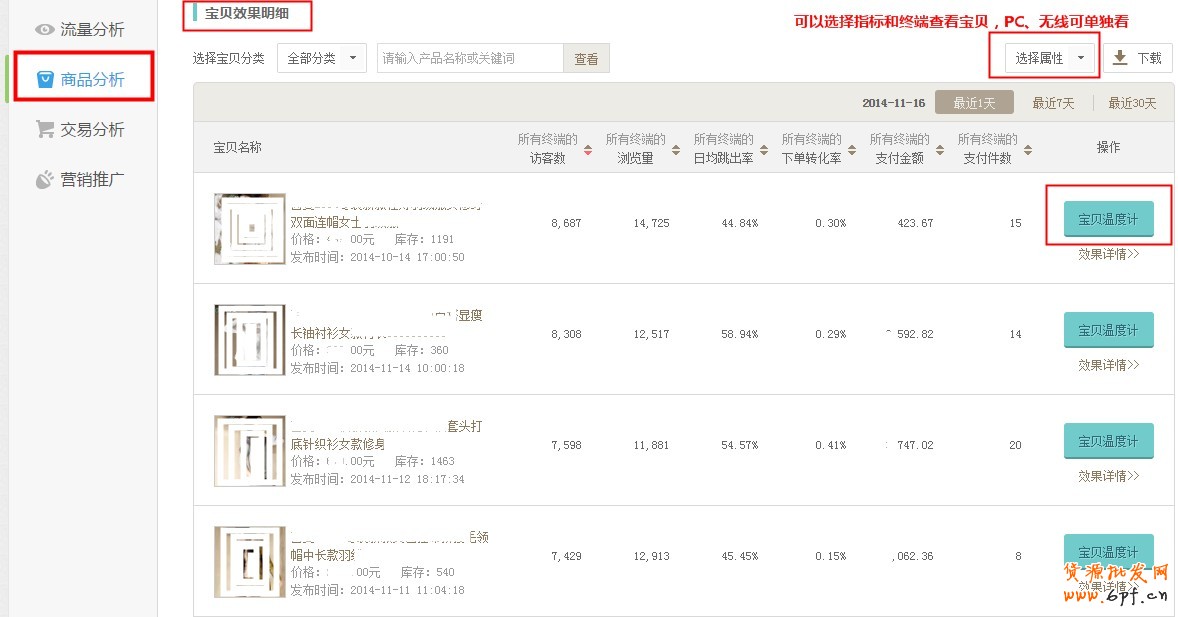This screenshot has height=617, width=1178.
Task: Click the 营销推广 sidebar icon
Action: point(45,180)
